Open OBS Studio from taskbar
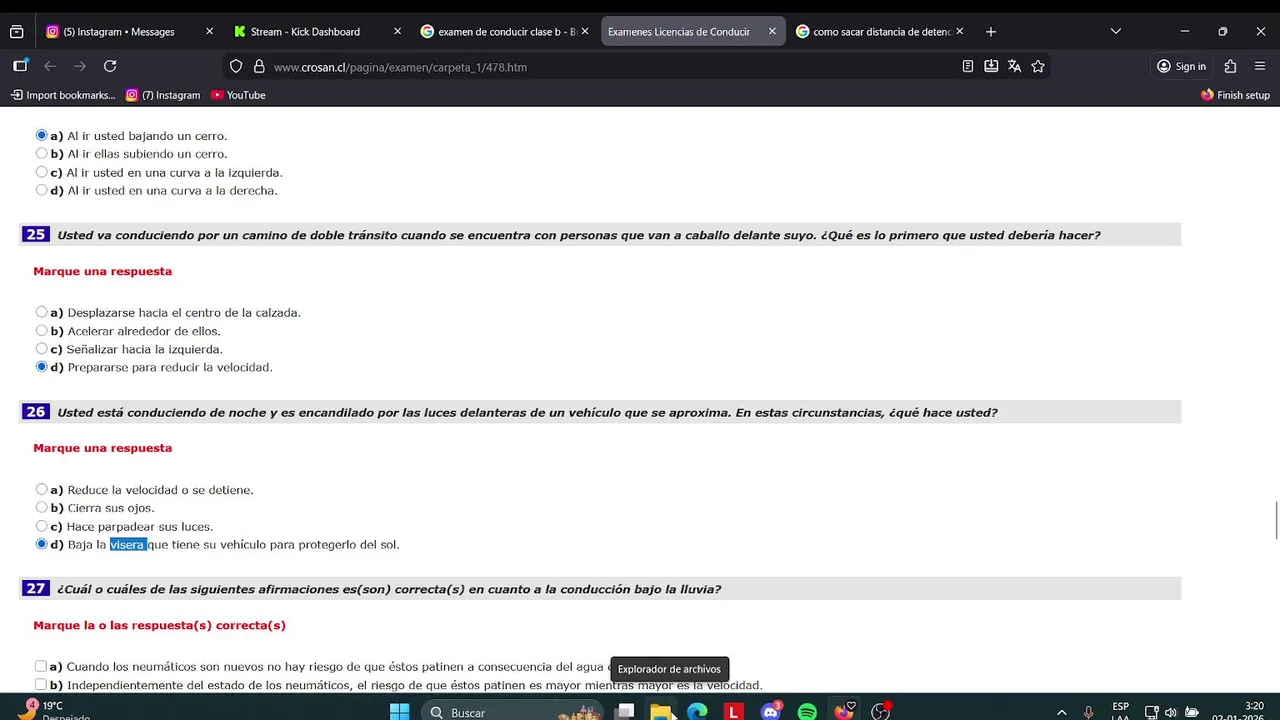 pos(880,712)
